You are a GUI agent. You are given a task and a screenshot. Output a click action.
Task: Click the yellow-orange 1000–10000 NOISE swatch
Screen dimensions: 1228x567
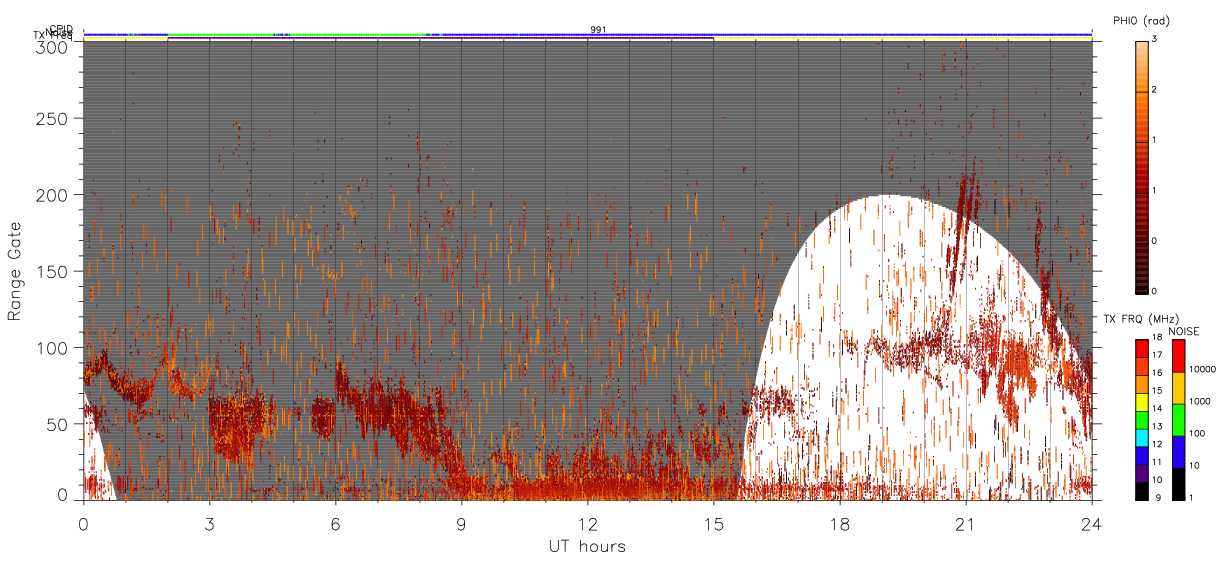(x=1179, y=388)
